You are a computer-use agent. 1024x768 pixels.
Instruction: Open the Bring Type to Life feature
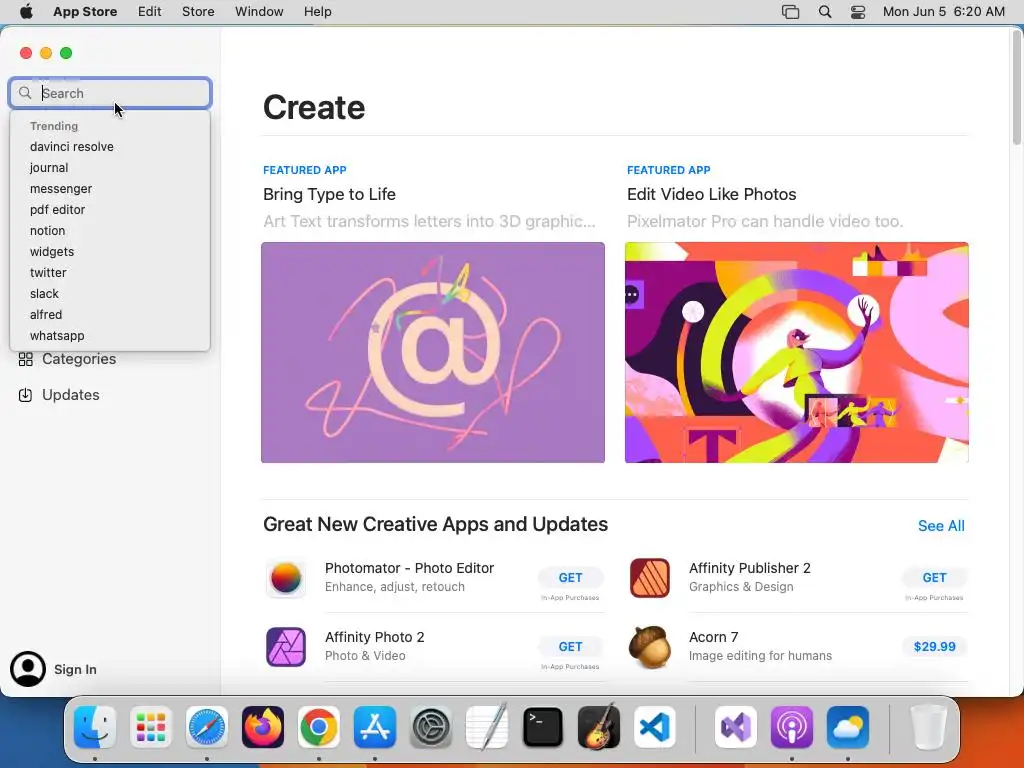click(x=329, y=195)
